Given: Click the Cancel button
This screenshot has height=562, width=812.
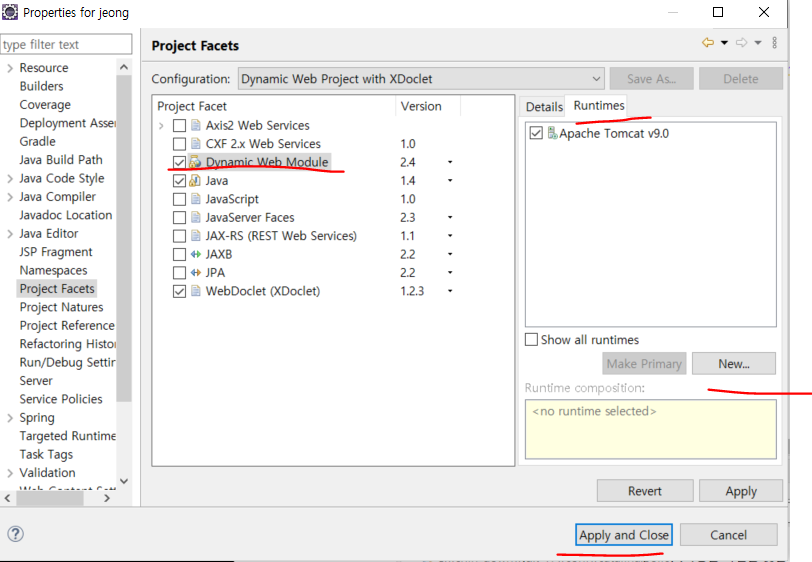Looking at the screenshot, I should [x=728, y=535].
